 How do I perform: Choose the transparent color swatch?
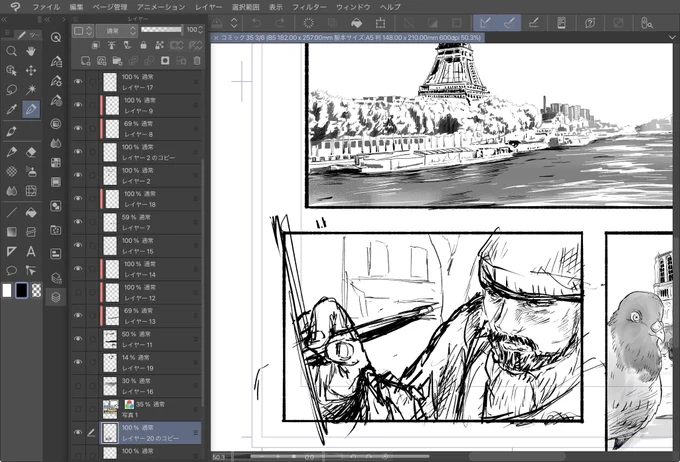(37, 290)
